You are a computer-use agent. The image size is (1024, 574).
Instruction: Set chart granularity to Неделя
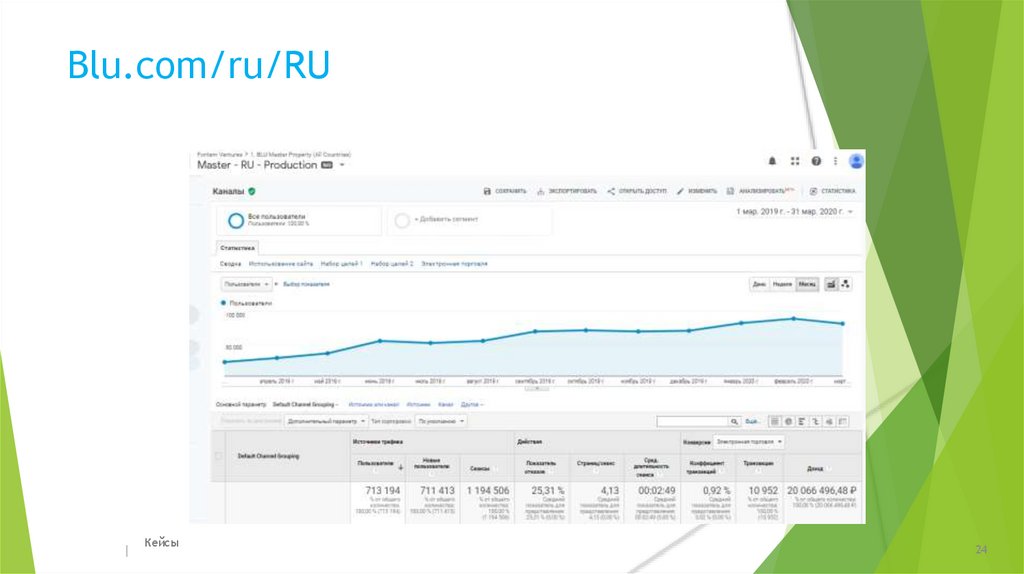click(782, 284)
